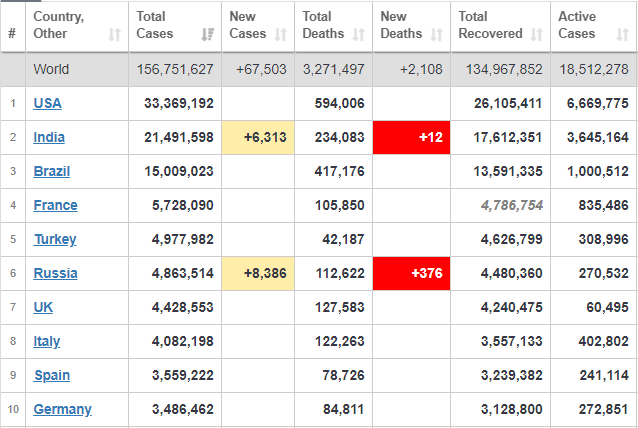638x428 pixels.
Task: Click the Total Cases sort icon
Action: [208, 35]
